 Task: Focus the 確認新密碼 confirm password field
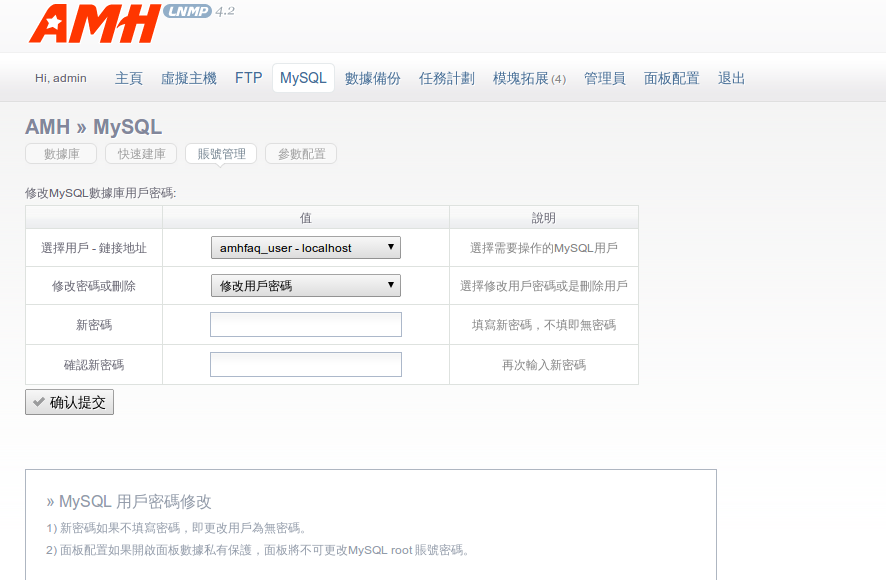(305, 365)
